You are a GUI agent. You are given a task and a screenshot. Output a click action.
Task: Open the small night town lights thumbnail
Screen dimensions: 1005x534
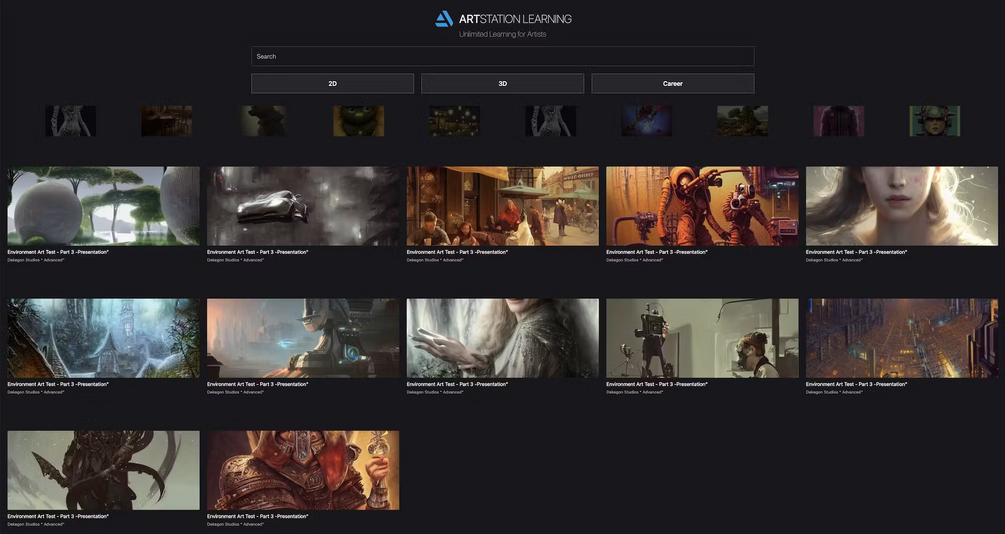pyautogui.click(x=454, y=121)
